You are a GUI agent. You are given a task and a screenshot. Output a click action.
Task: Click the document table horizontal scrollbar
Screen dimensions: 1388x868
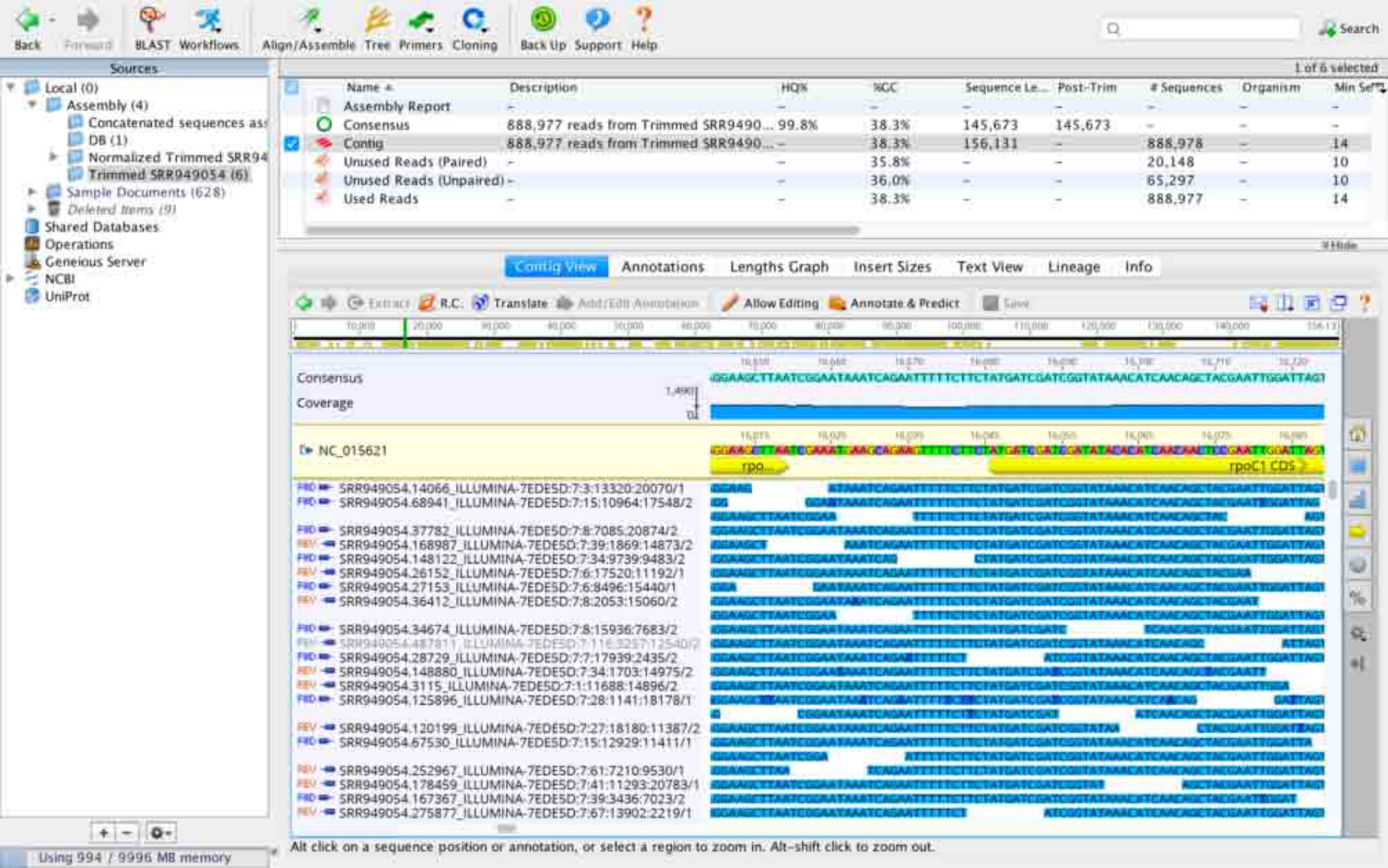582,230
